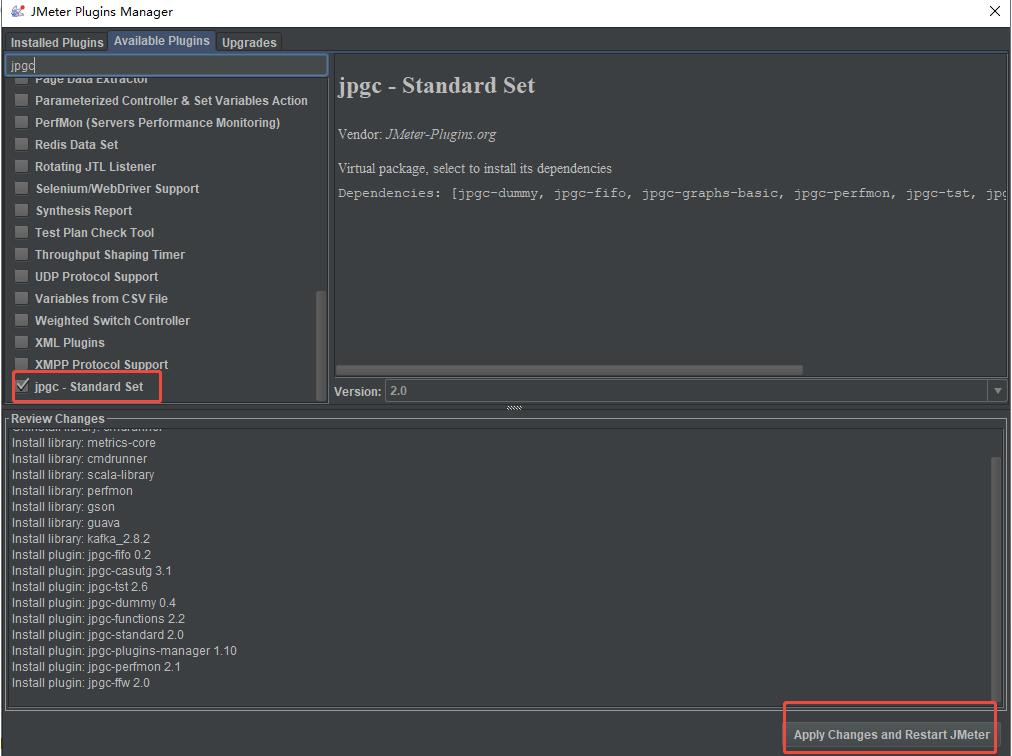This screenshot has width=1012, height=756.
Task: Click the JMeter feather icon in title bar
Action: [17, 11]
